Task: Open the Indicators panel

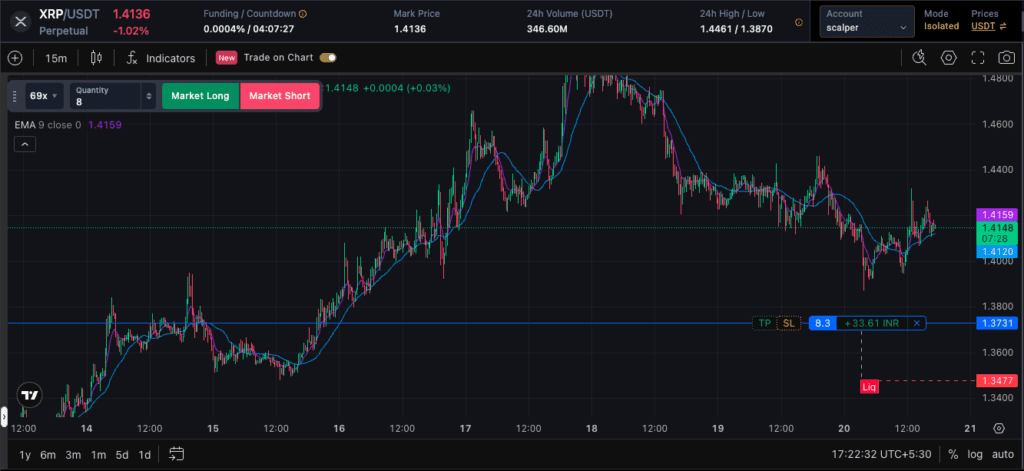Action: (161, 58)
